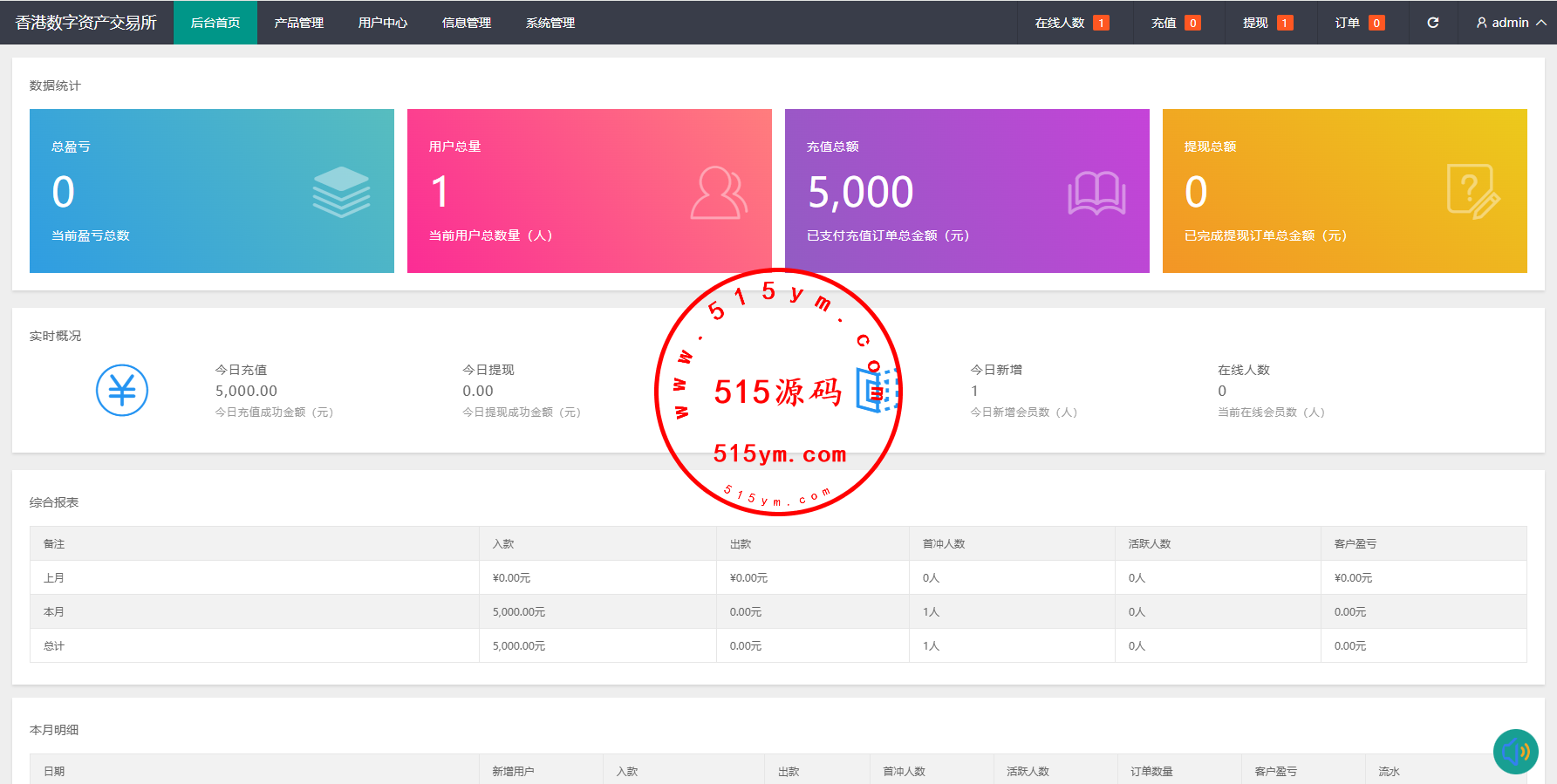This screenshot has height=784, width=1557.
Task: Open the 产品管理 menu
Action: tap(298, 23)
